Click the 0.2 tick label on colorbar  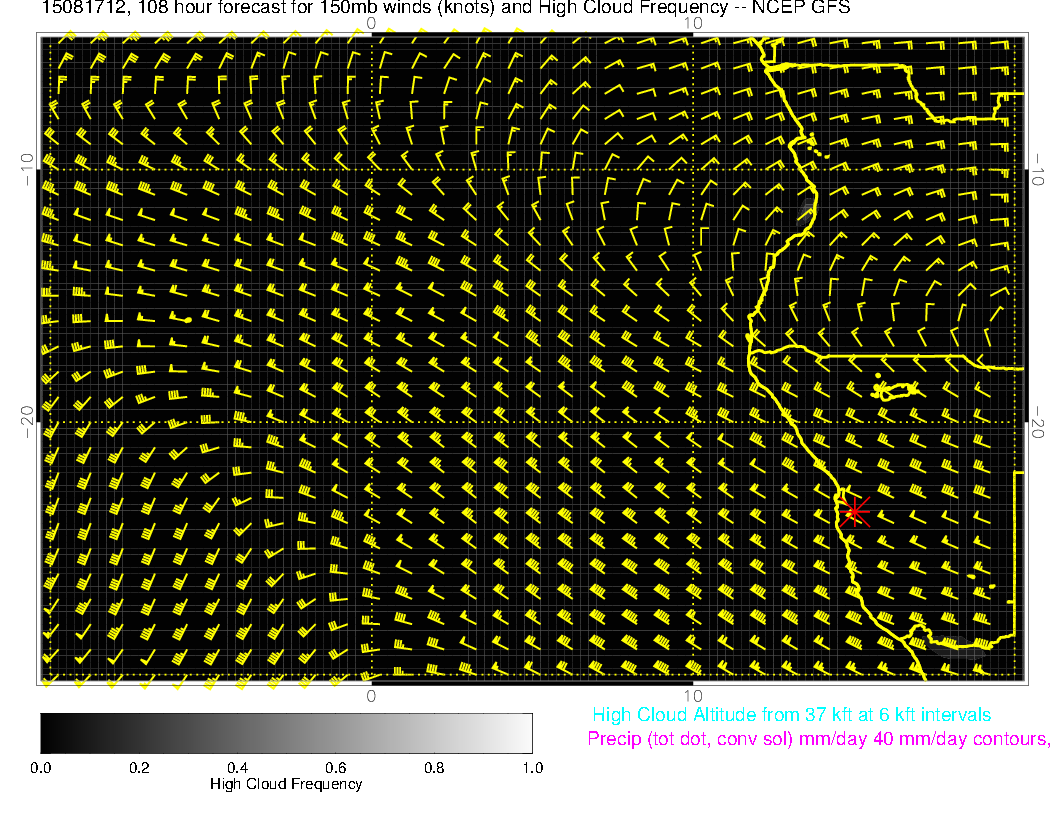point(139,768)
